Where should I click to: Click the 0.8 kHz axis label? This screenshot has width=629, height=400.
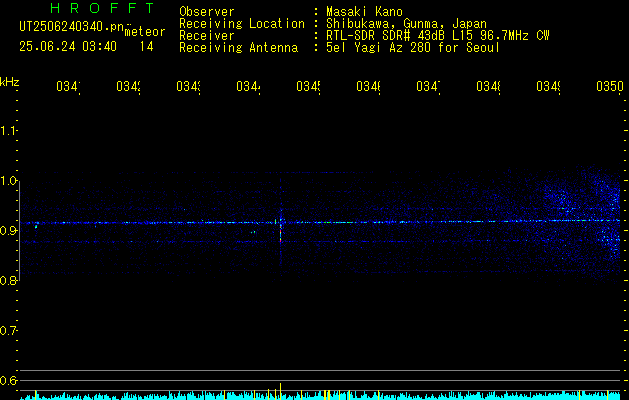pos(8,280)
